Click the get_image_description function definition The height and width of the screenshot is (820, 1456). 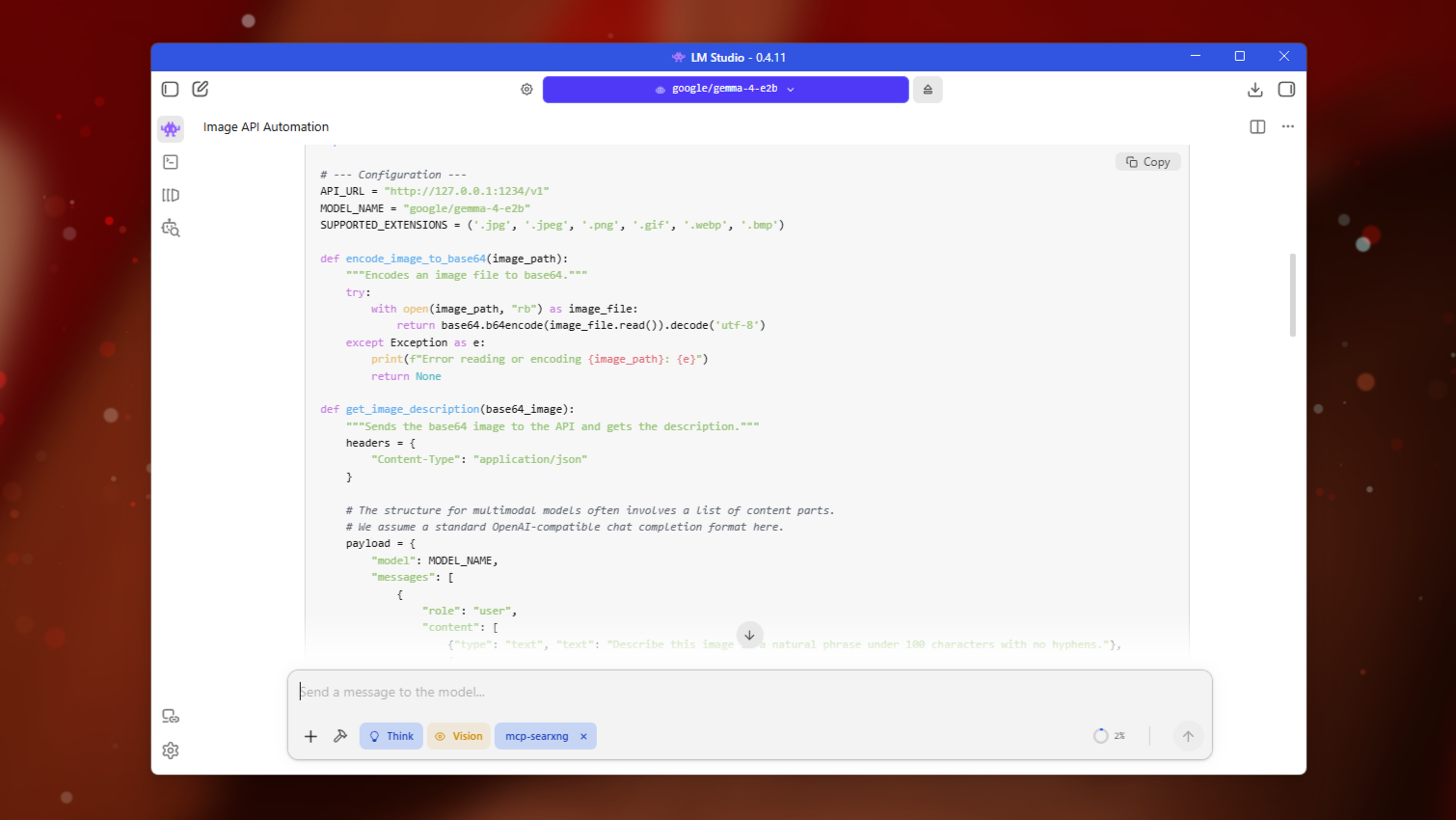click(447, 409)
